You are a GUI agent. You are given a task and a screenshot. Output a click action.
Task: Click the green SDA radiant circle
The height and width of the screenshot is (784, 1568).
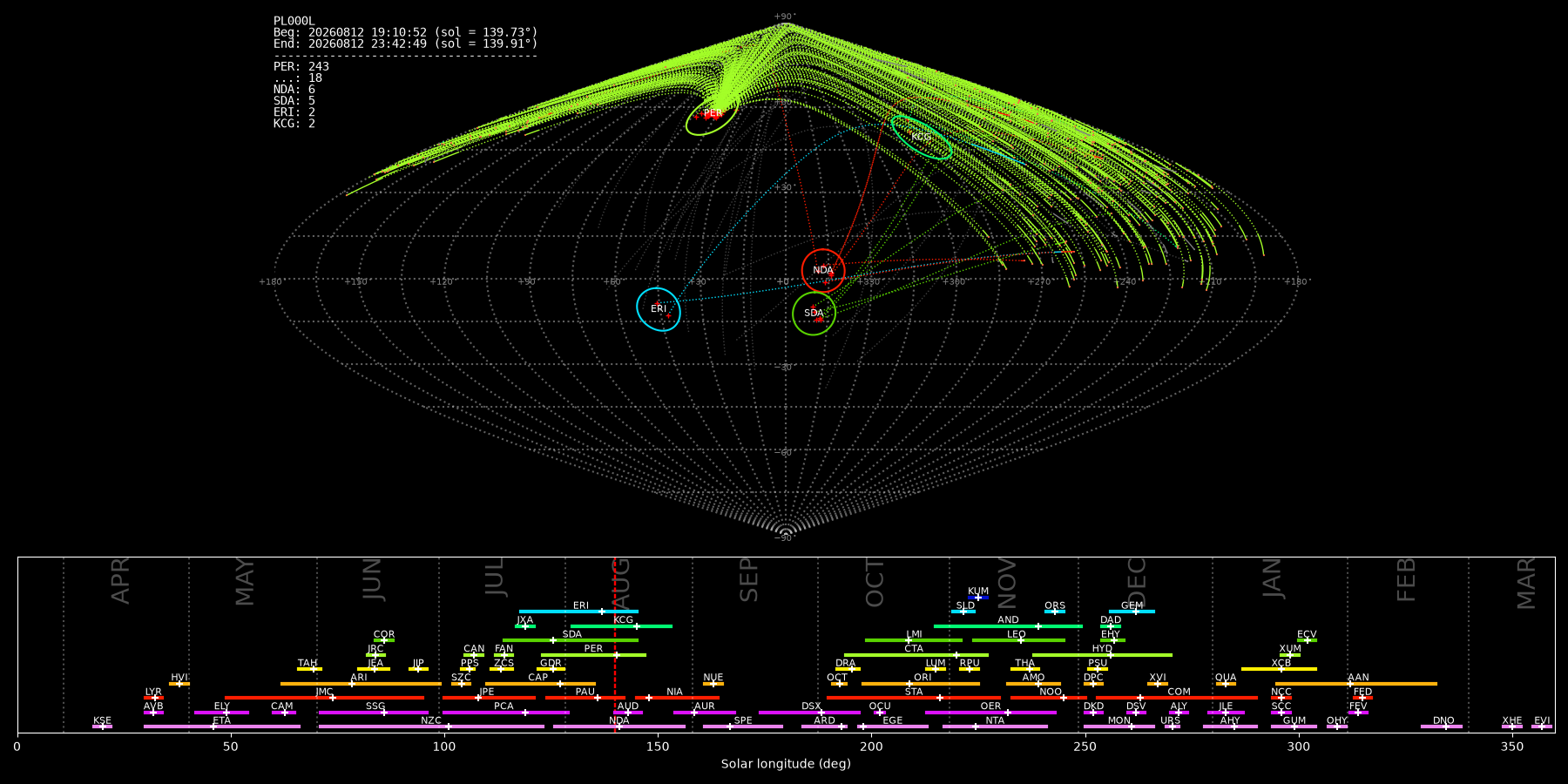point(814,313)
